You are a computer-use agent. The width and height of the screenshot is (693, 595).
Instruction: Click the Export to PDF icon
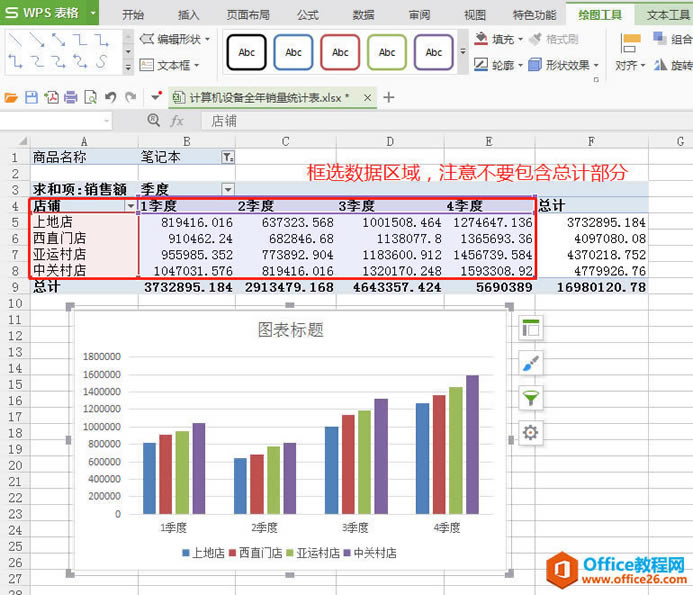(51, 98)
